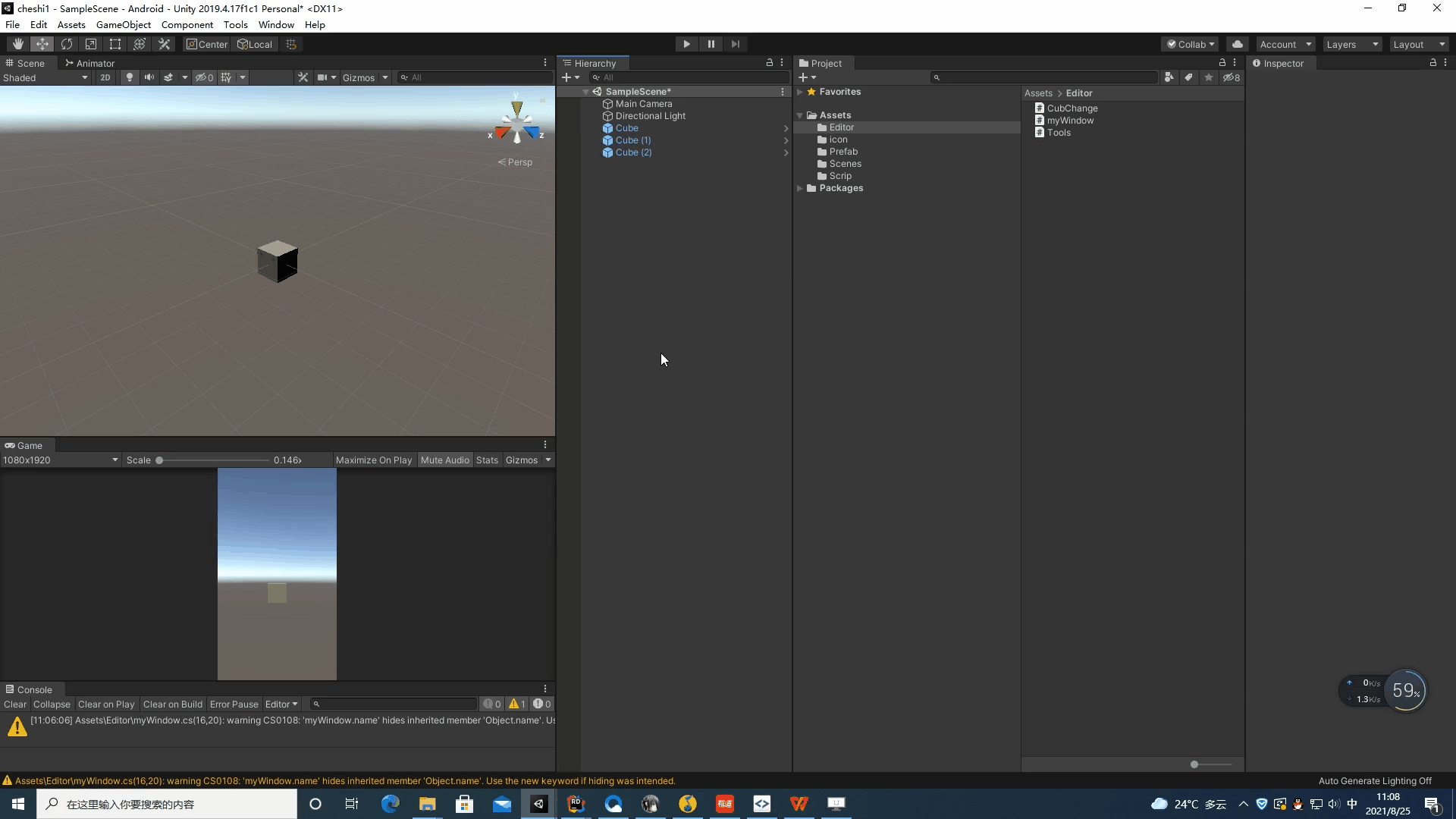Toggle 2D view in Scene
The image size is (1456, 819).
pos(105,77)
